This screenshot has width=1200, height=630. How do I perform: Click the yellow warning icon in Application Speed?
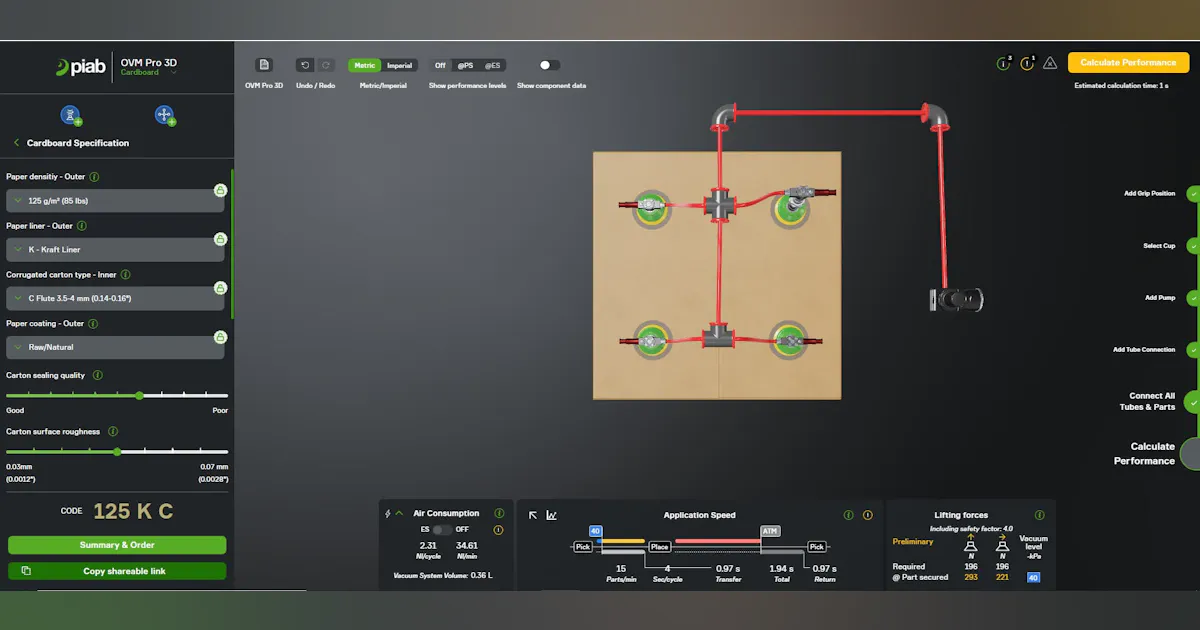pyautogui.click(x=867, y=515)
